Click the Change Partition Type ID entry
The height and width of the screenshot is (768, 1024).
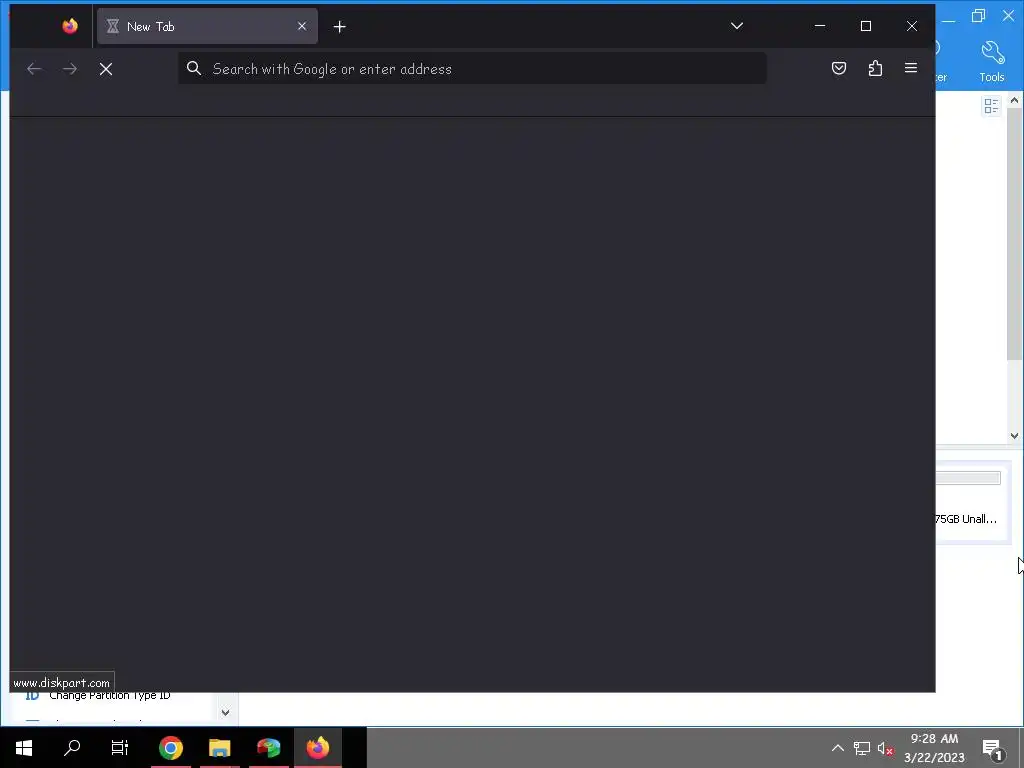[110, 696]
